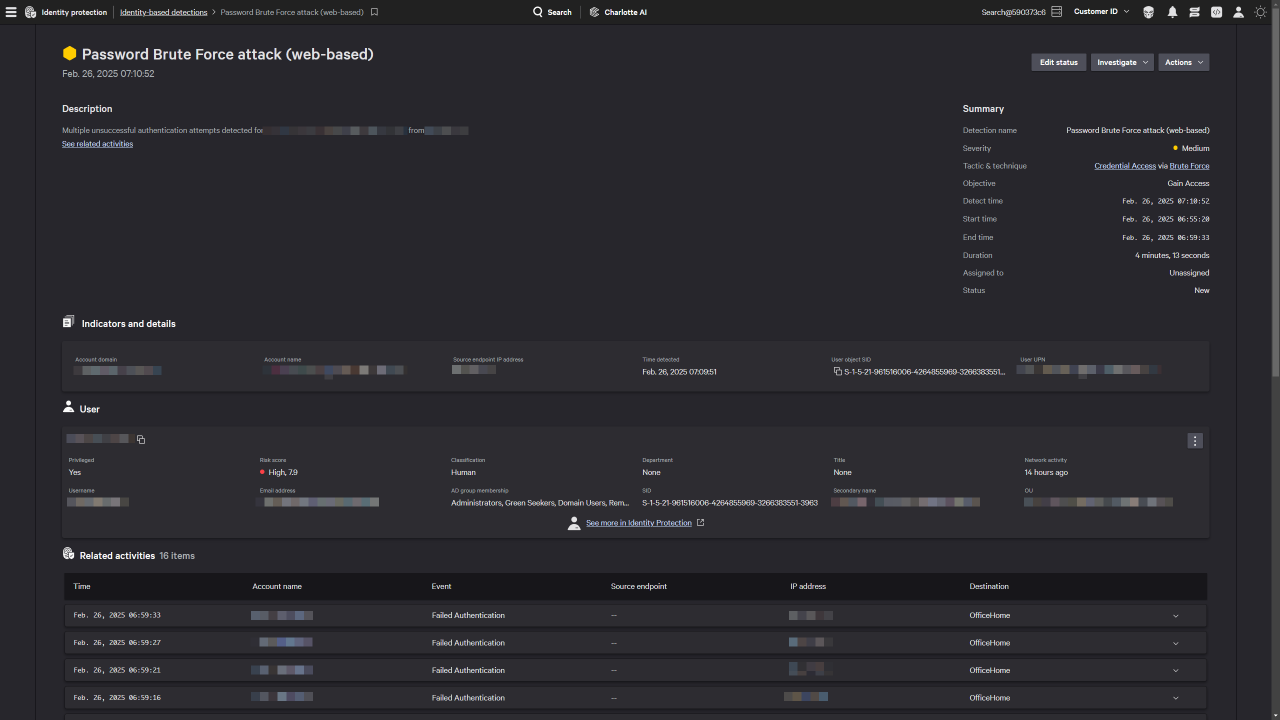
Task: Click the 06:59:21 timestamp cell
Action: (x=117, y=671)
